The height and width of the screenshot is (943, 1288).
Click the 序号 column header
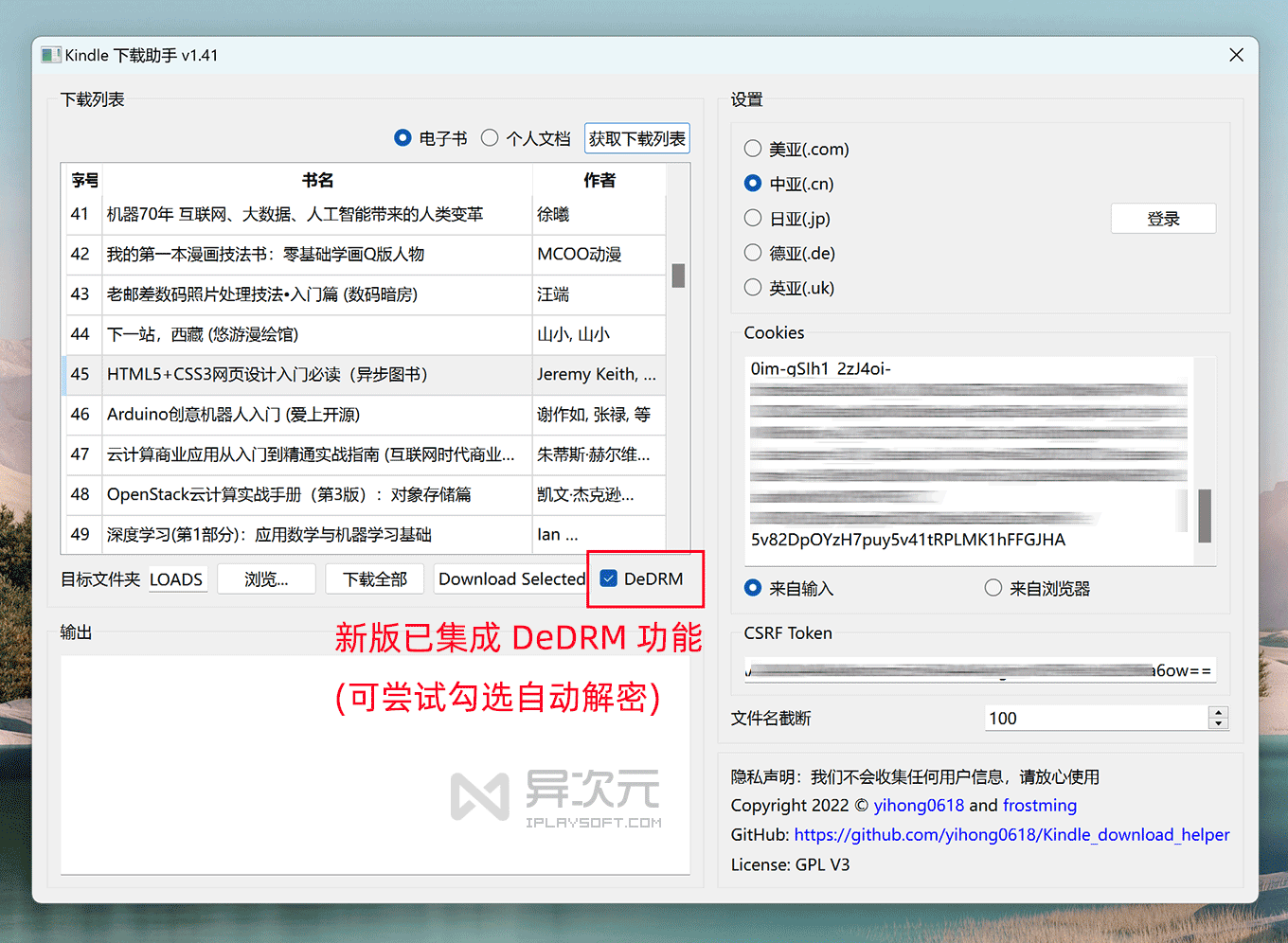[x=84, y=180]
